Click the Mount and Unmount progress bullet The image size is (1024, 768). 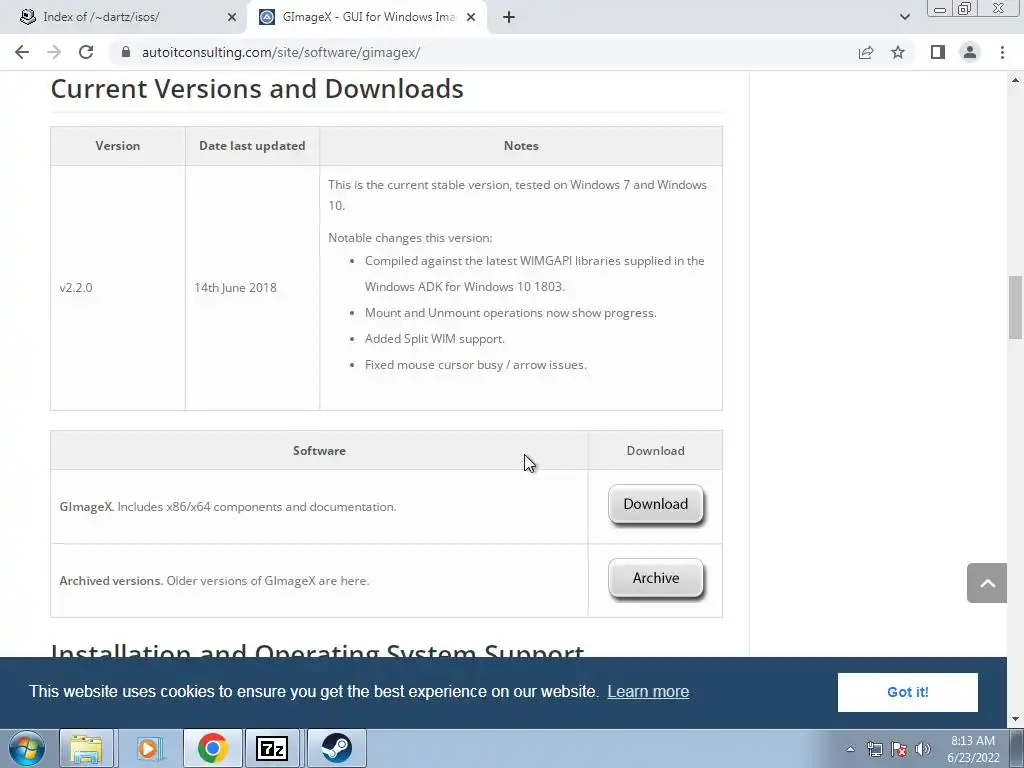pos(511,313)
